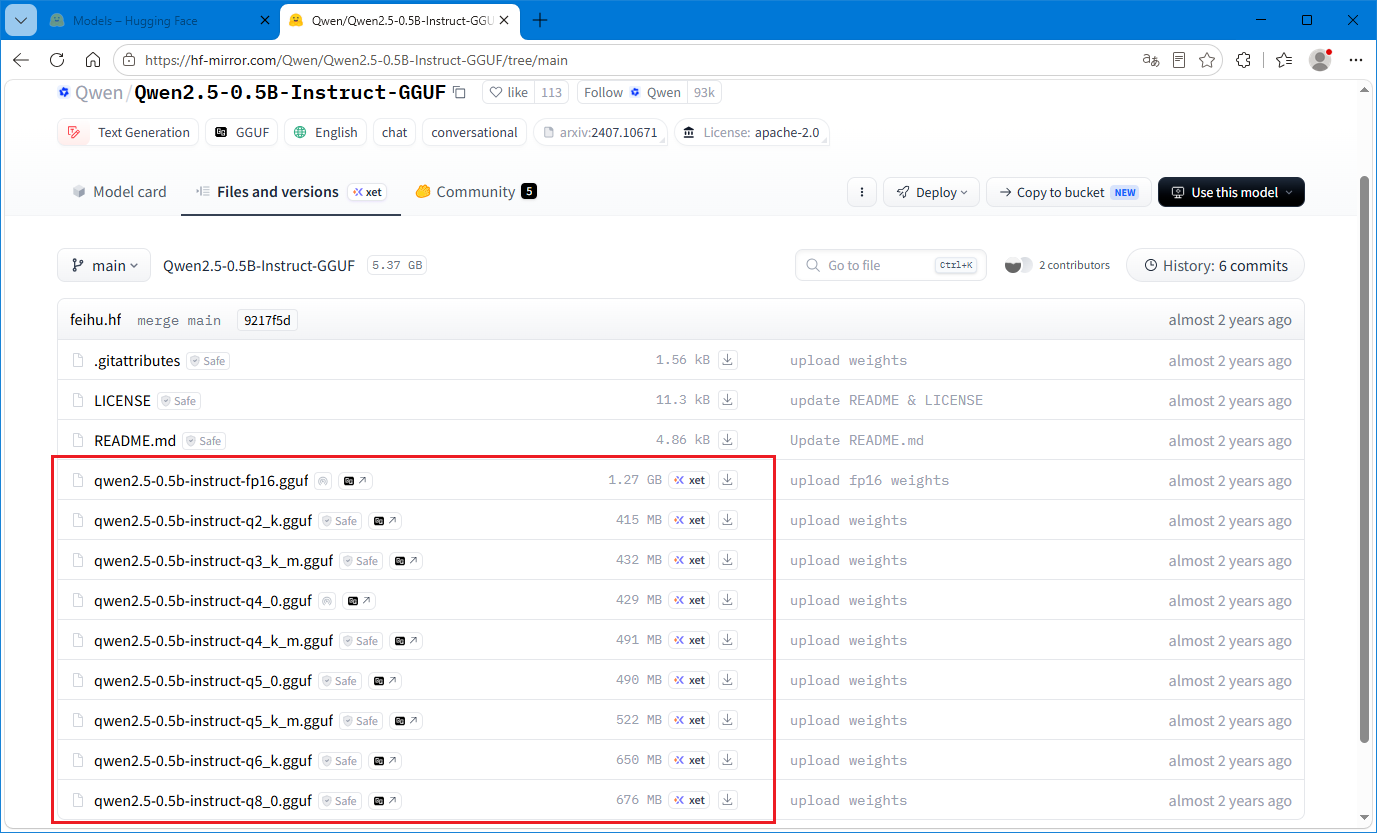Open the arxiv:2407.10671 tag
Screen dimensions: 1377x833
coord(600,132)
